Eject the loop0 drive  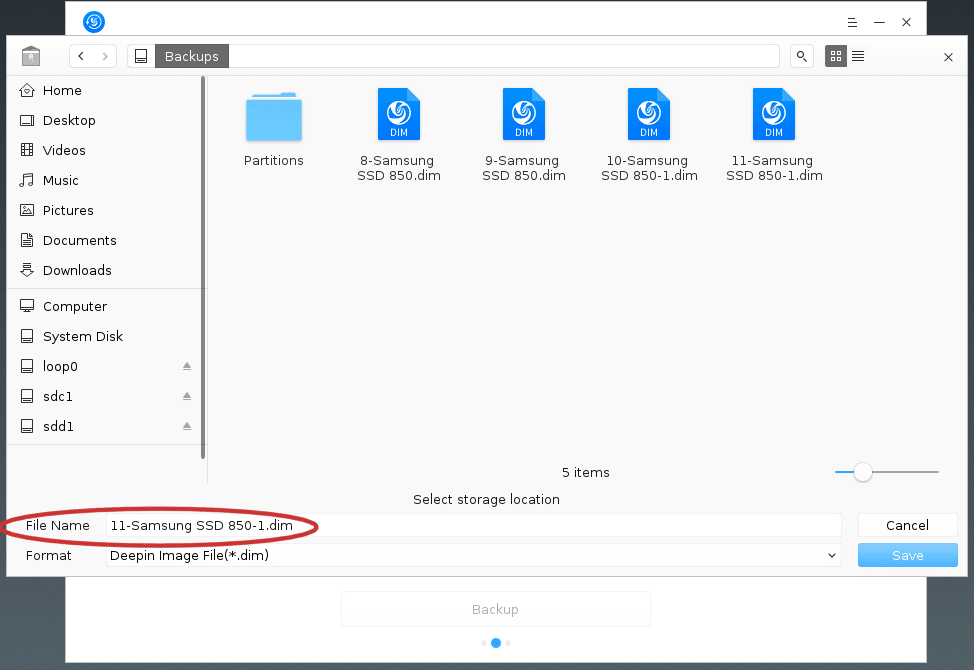click(x=187, y=366)
